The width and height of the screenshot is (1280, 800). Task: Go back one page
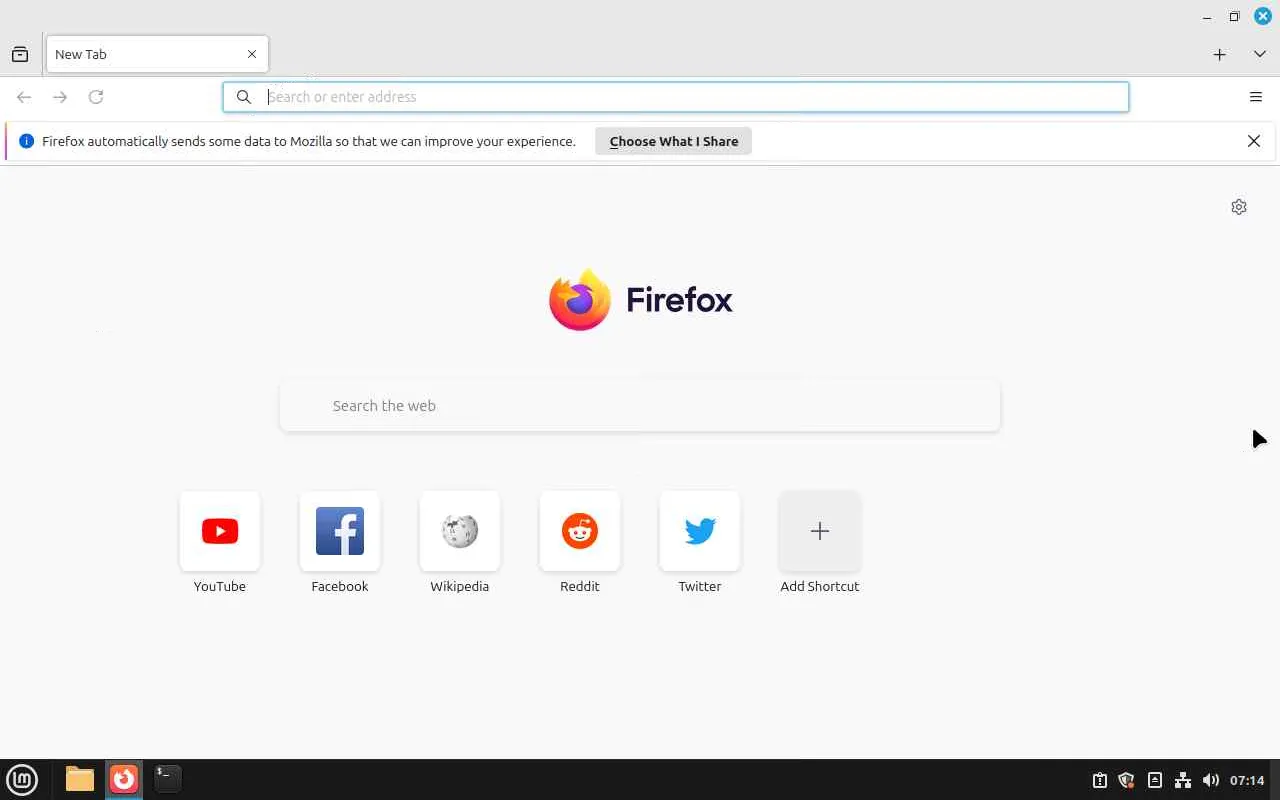tap(24, 97)
